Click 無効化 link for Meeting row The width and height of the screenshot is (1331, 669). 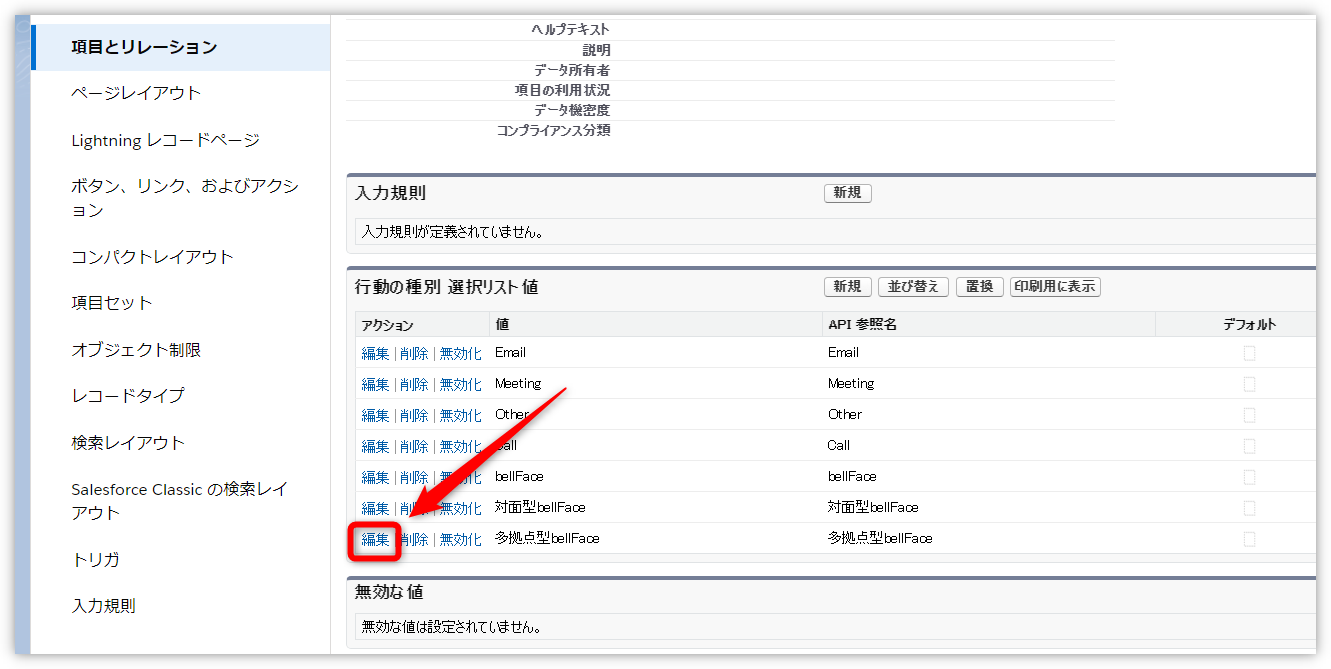coord(460,384)
